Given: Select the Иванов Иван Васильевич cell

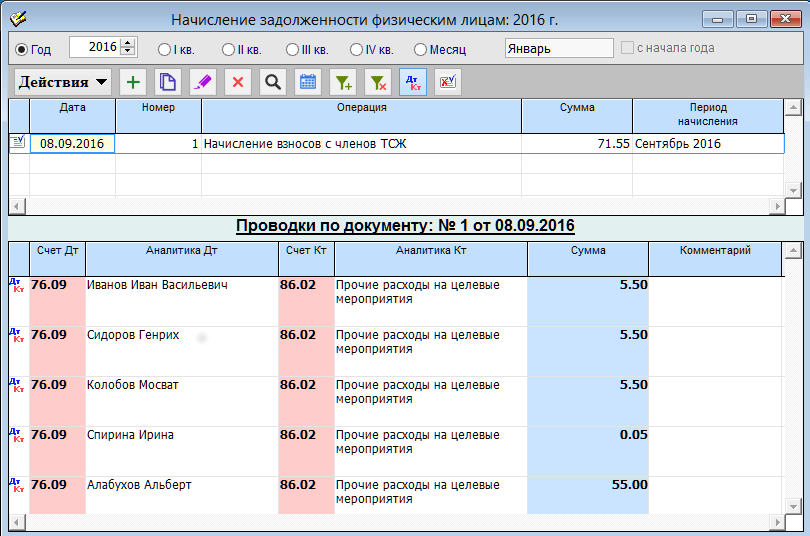Looking at the screenshot, I should coord(182,302).
